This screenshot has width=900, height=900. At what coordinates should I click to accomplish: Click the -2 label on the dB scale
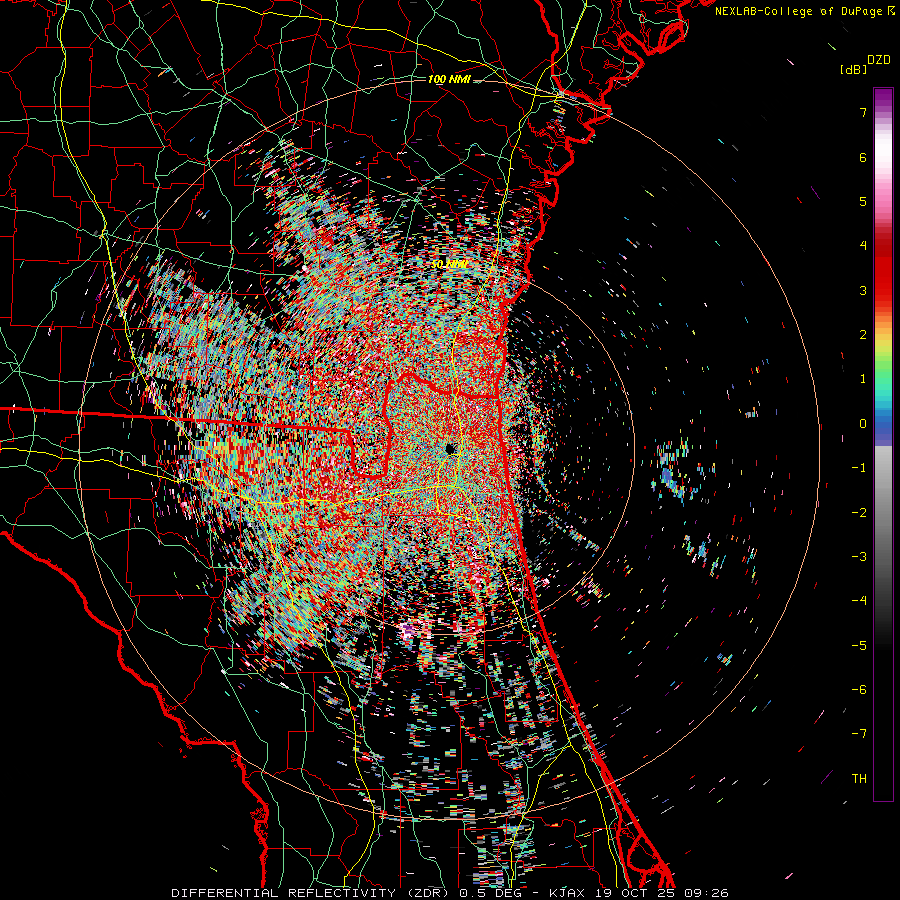point(859,512)
